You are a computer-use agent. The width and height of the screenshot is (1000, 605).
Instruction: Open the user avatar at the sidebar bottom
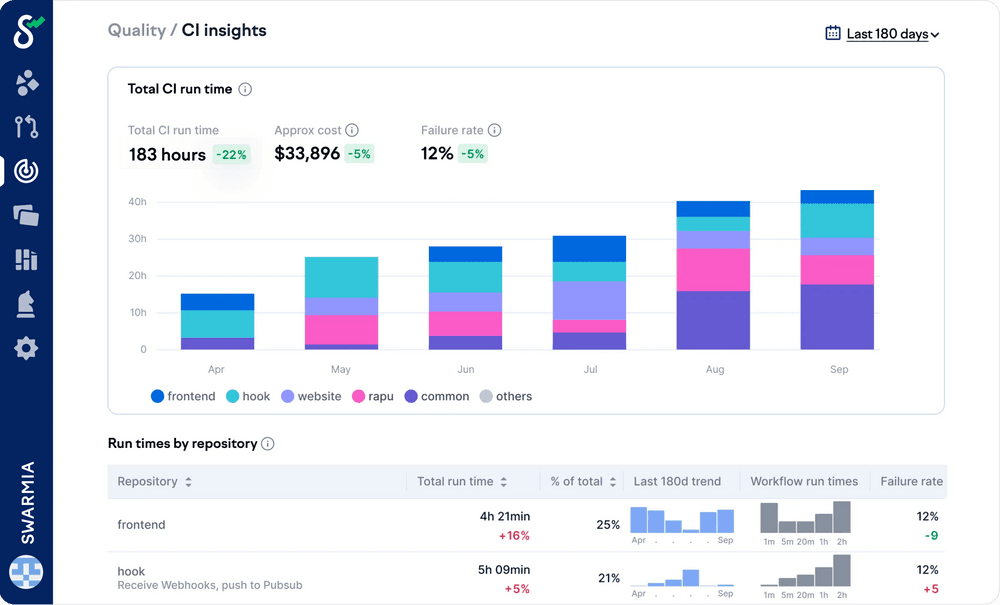(26, 573)
